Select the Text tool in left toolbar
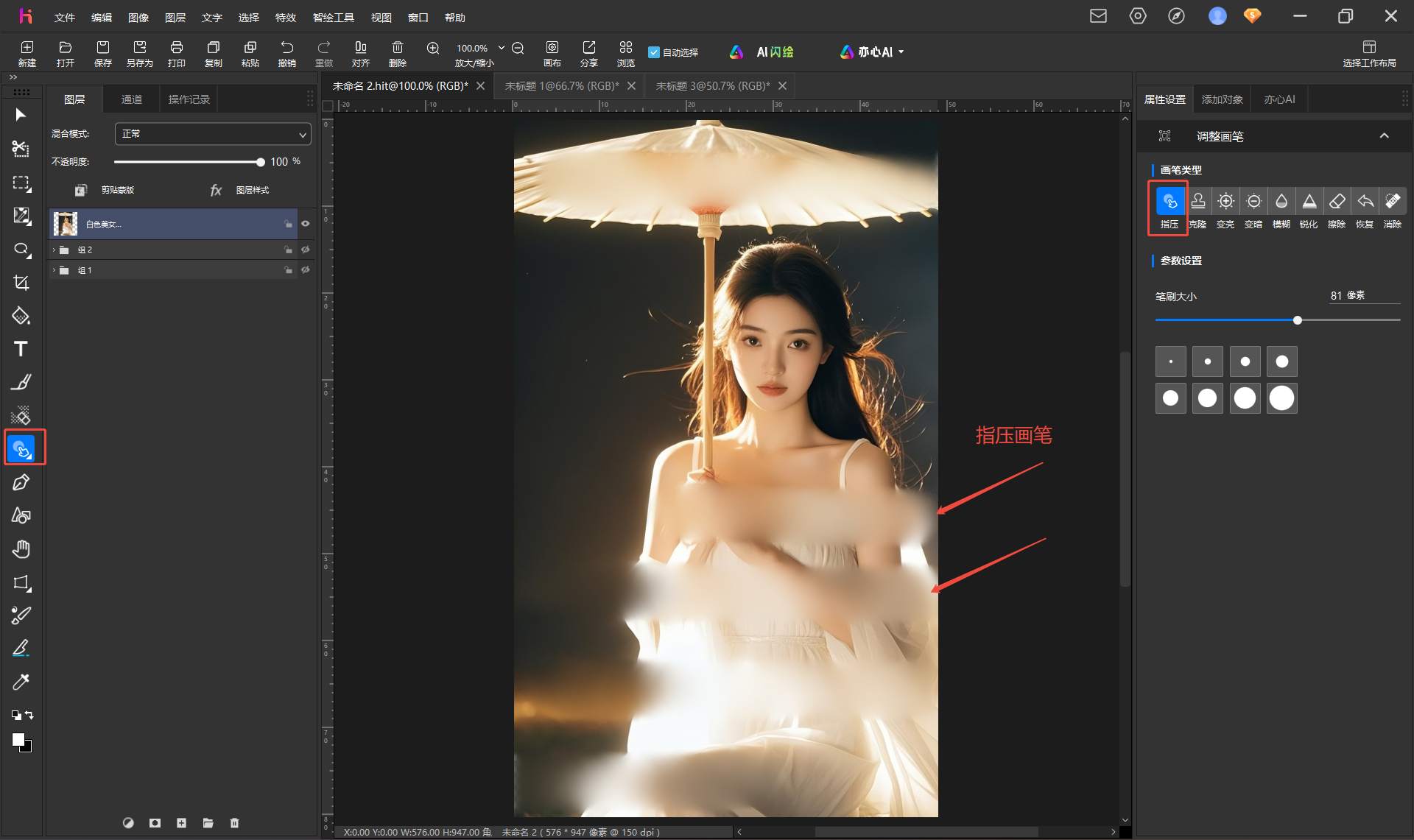This screenshot has height=840, width=1414. tap(21, 349)
